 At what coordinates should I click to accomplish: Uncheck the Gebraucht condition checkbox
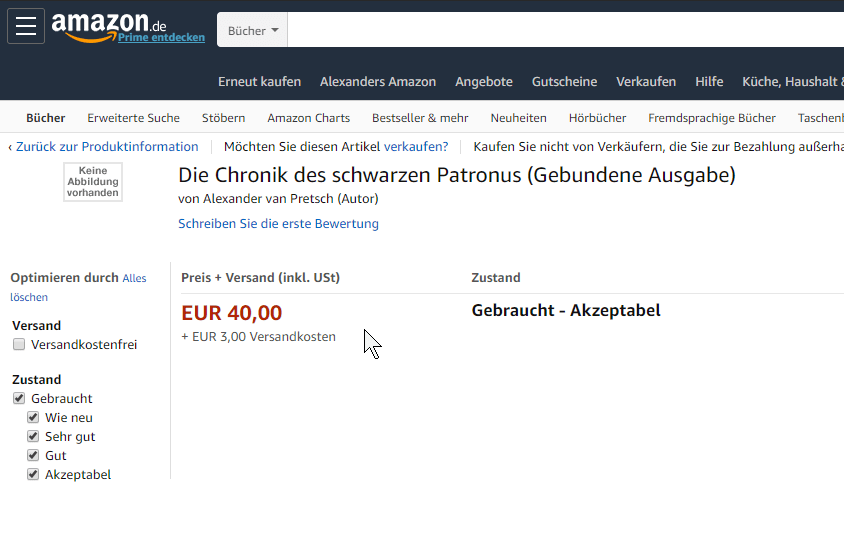(19, 399)
